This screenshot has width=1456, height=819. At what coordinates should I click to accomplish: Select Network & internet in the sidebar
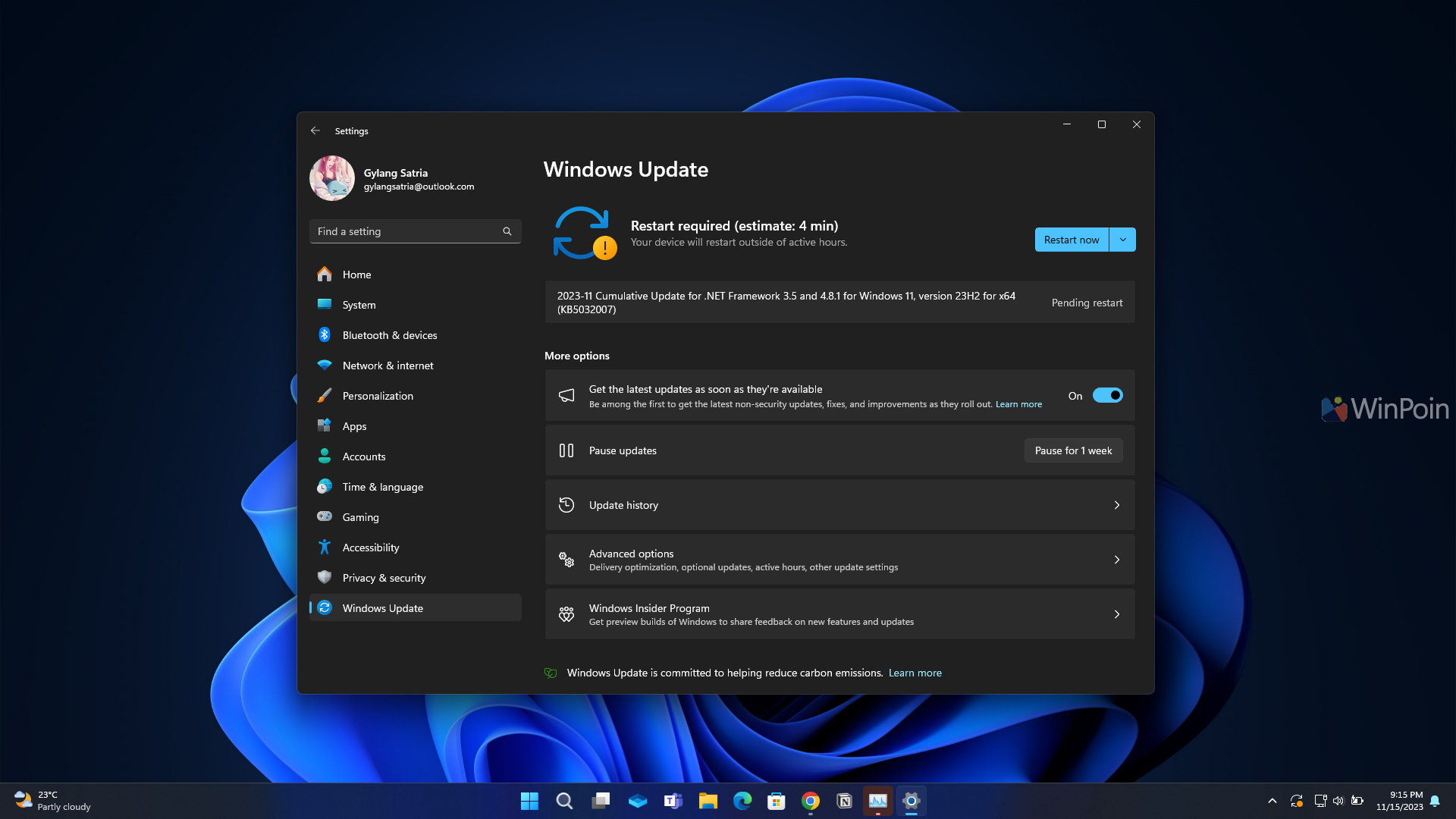[x=388, y=366]
